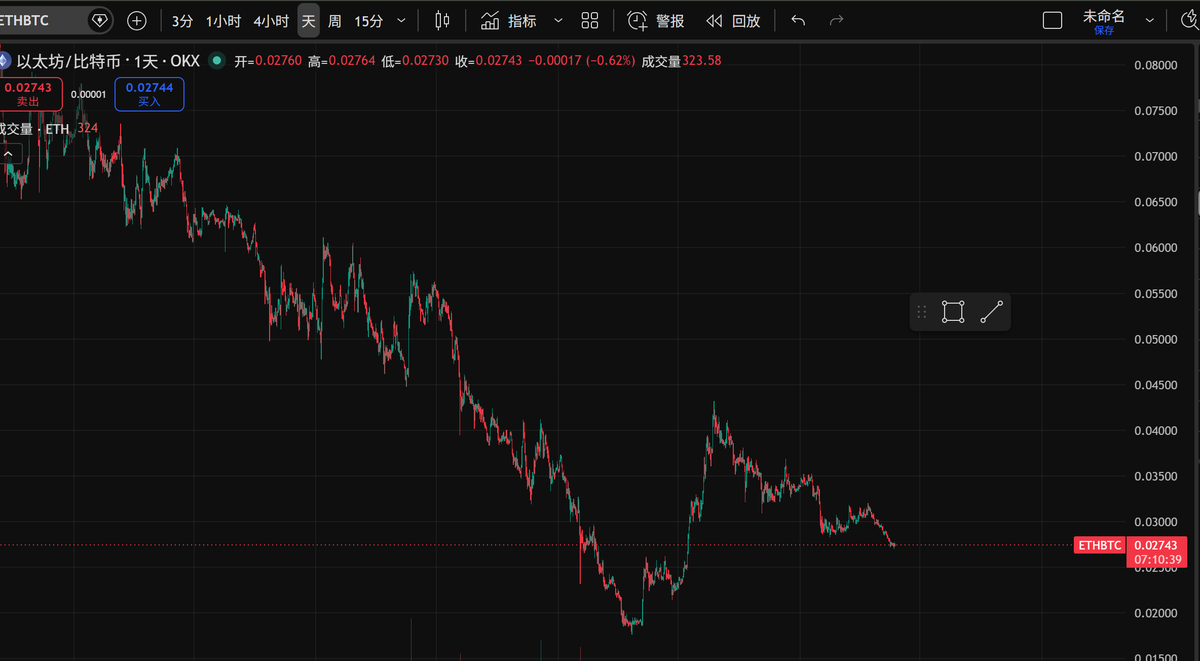Click the 0.08000 price axis label
This screenshot has height=661, width=1200.
1155,65
